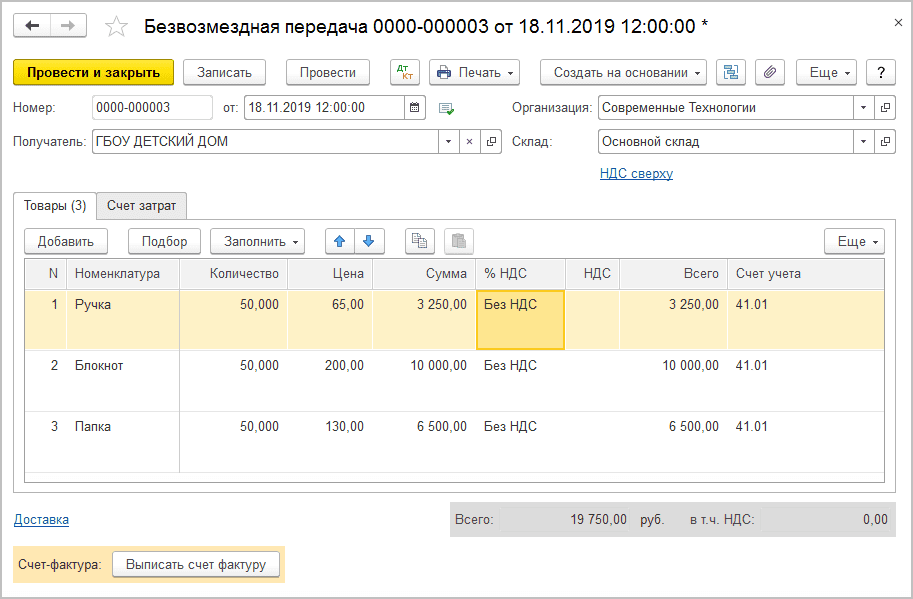Click the Получатель field ГБОУ ДЕТСКИЙ ДОМ

coord(266,141)
